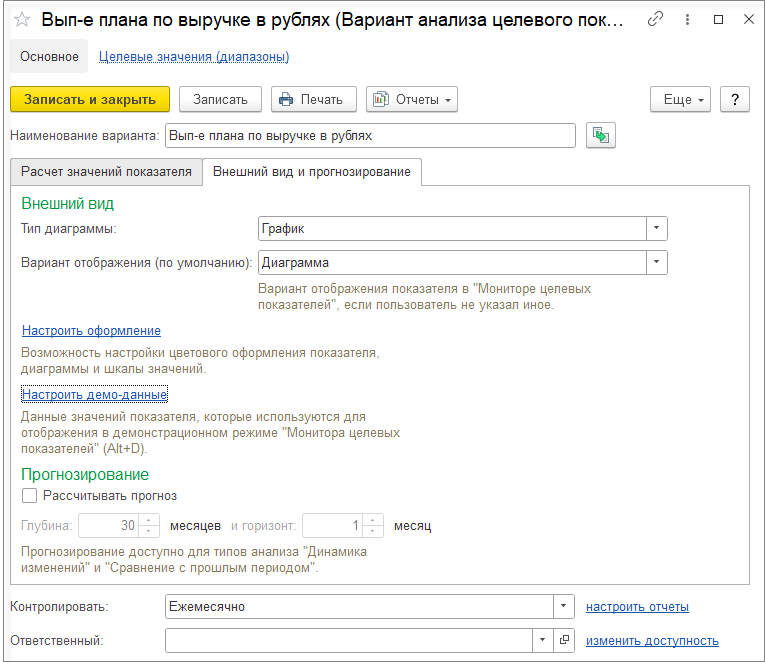Expand Вариант отображения dropdown arrow

pos(657,262)
